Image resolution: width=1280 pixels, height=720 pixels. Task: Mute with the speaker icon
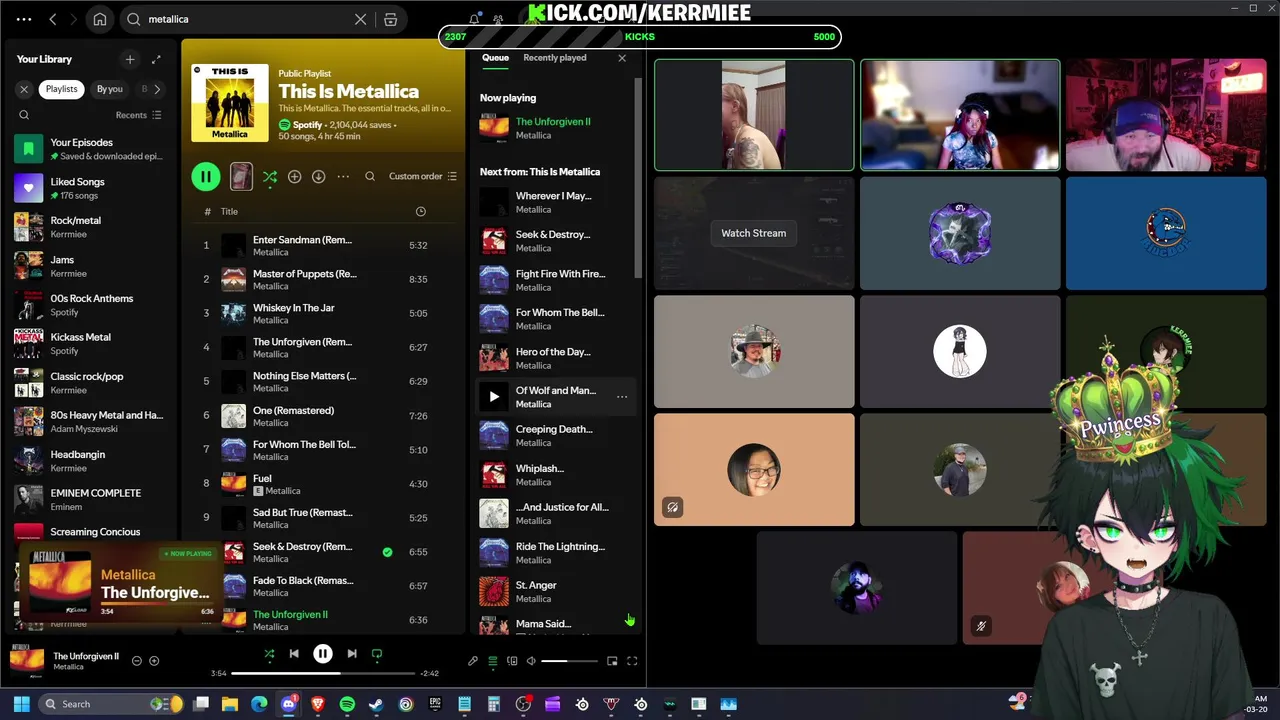[531, 661]
